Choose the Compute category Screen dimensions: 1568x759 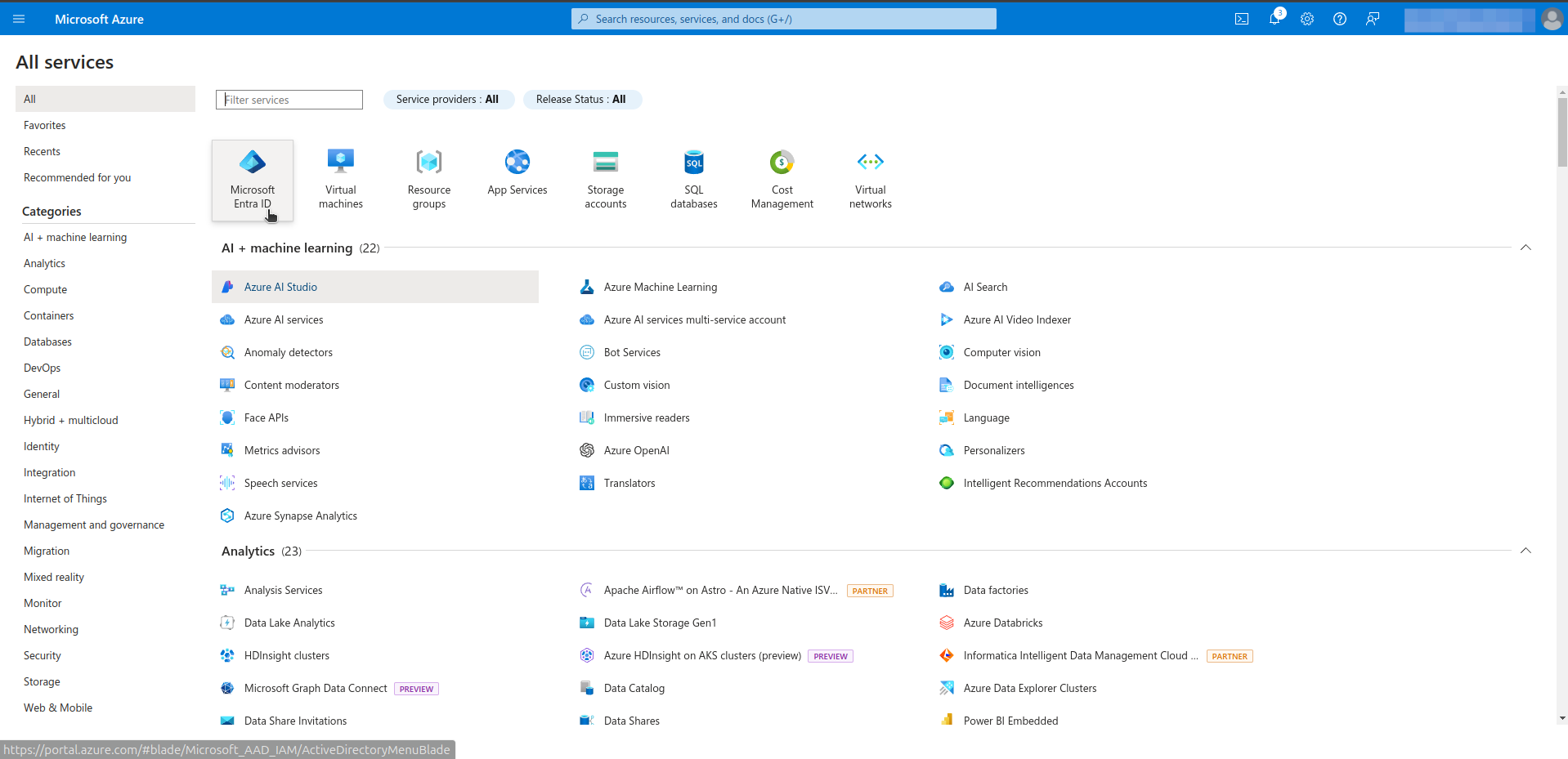[45, 289]
